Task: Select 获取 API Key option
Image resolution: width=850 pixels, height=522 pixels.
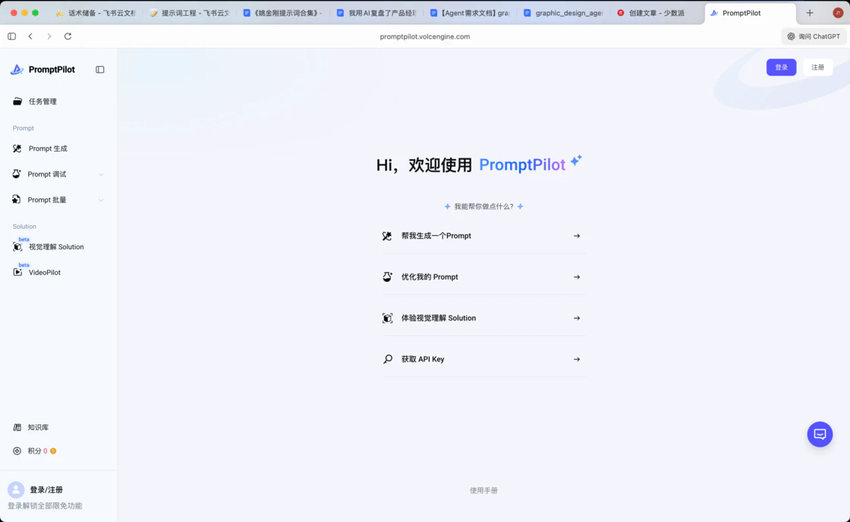Action: (x=484, y=359)
